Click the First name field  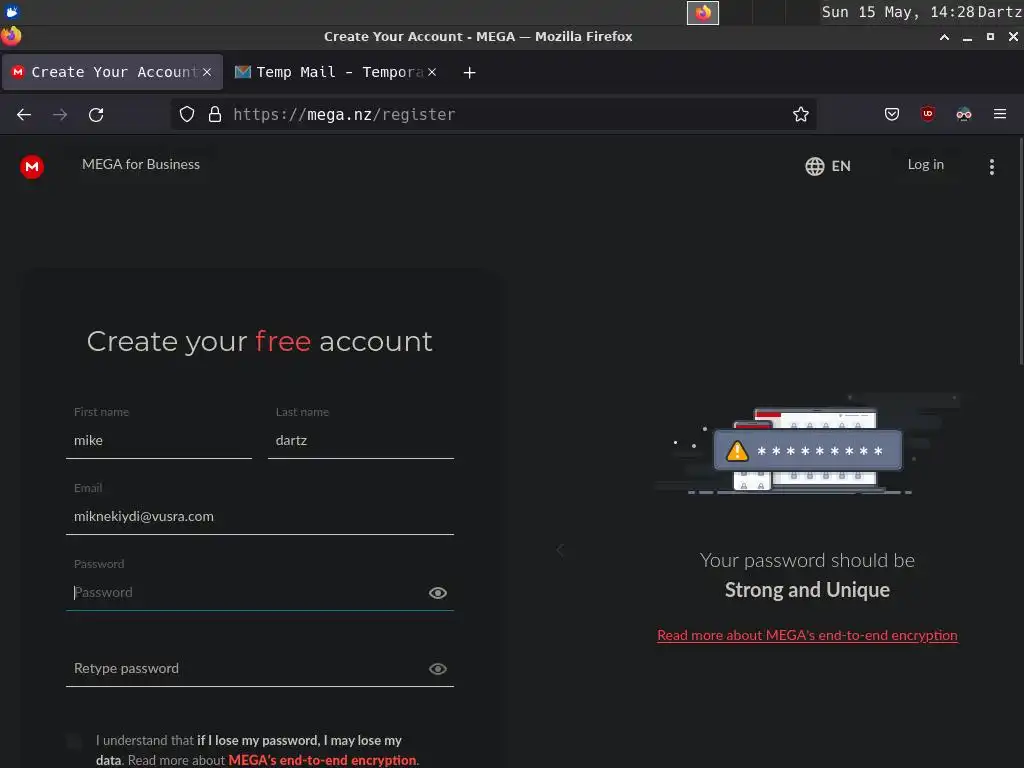tap(159, 441)
